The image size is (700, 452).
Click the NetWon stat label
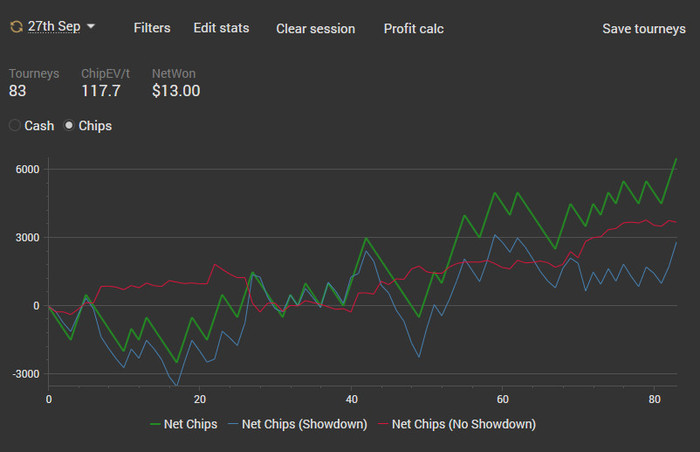174,73
